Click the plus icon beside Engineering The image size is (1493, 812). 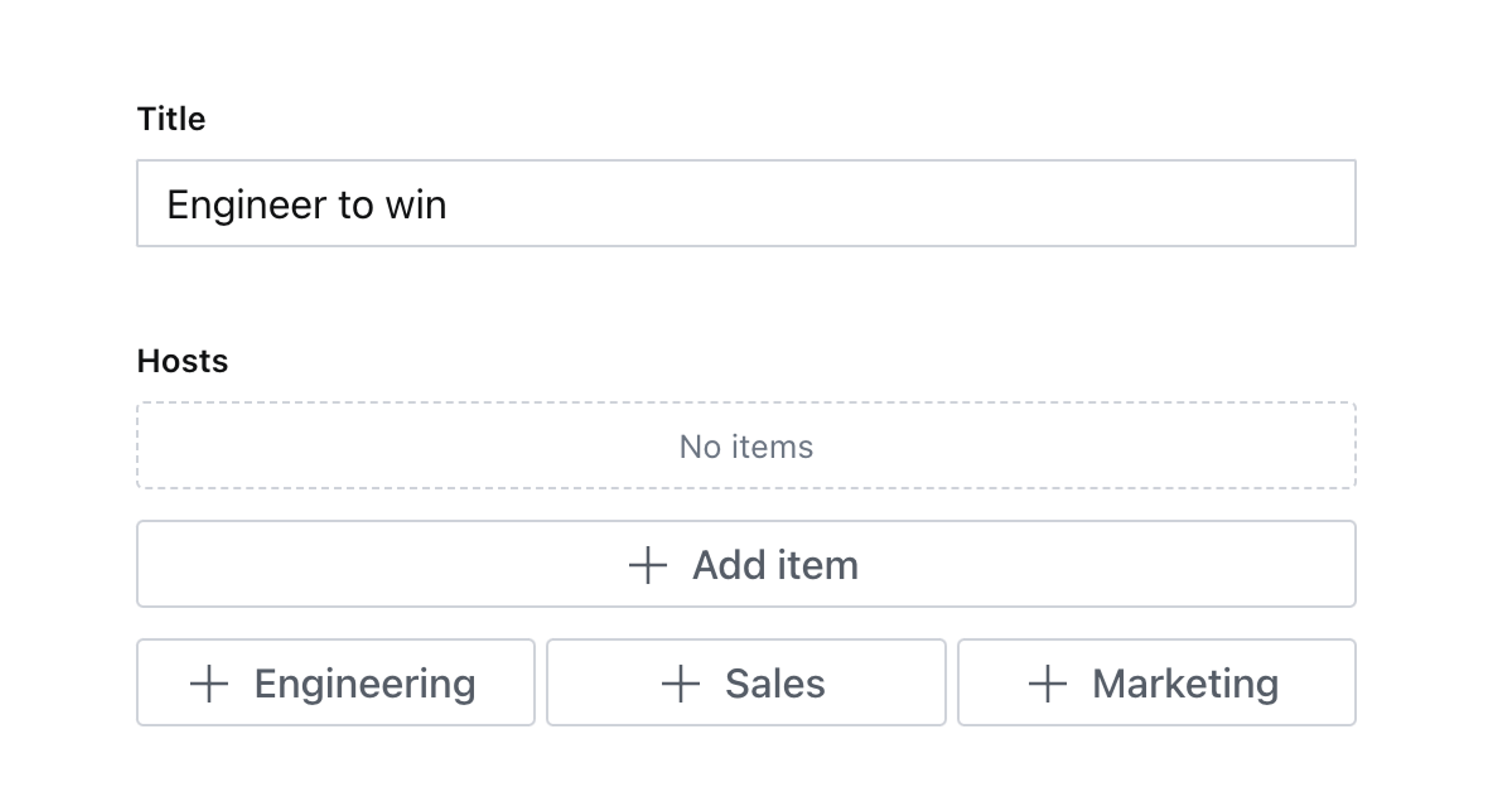(209, 684)
